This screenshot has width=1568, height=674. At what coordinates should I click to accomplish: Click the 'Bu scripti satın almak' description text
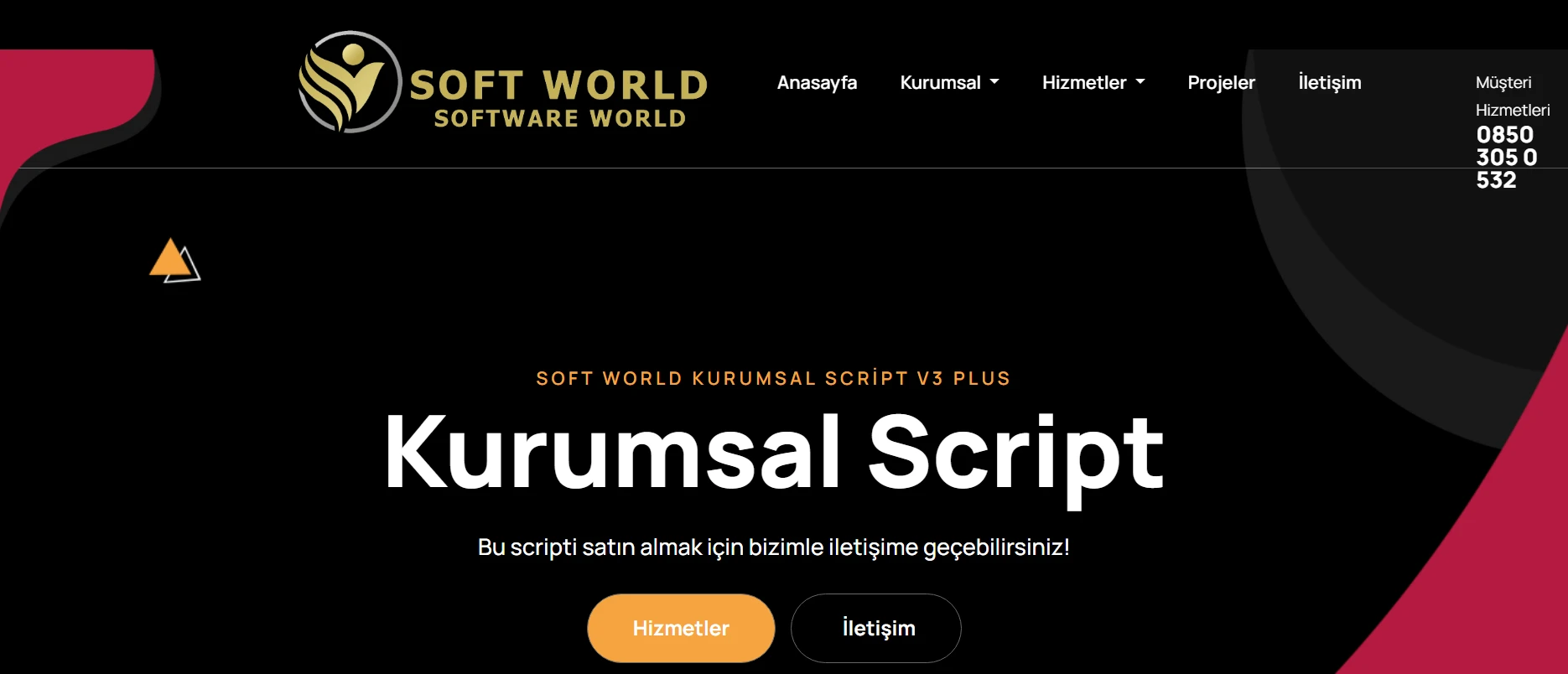click(x=773, y=547)
